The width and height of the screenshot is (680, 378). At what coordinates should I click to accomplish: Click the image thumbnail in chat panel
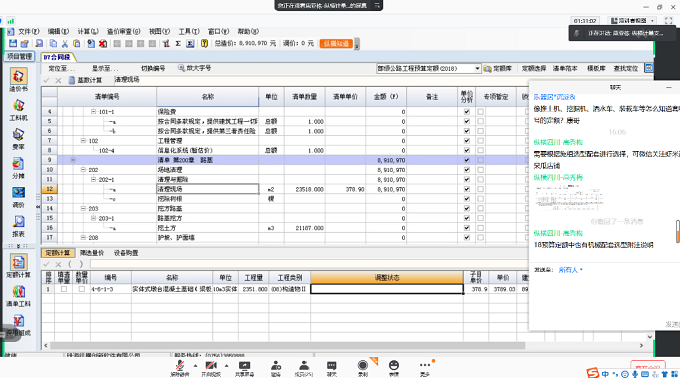569,198
